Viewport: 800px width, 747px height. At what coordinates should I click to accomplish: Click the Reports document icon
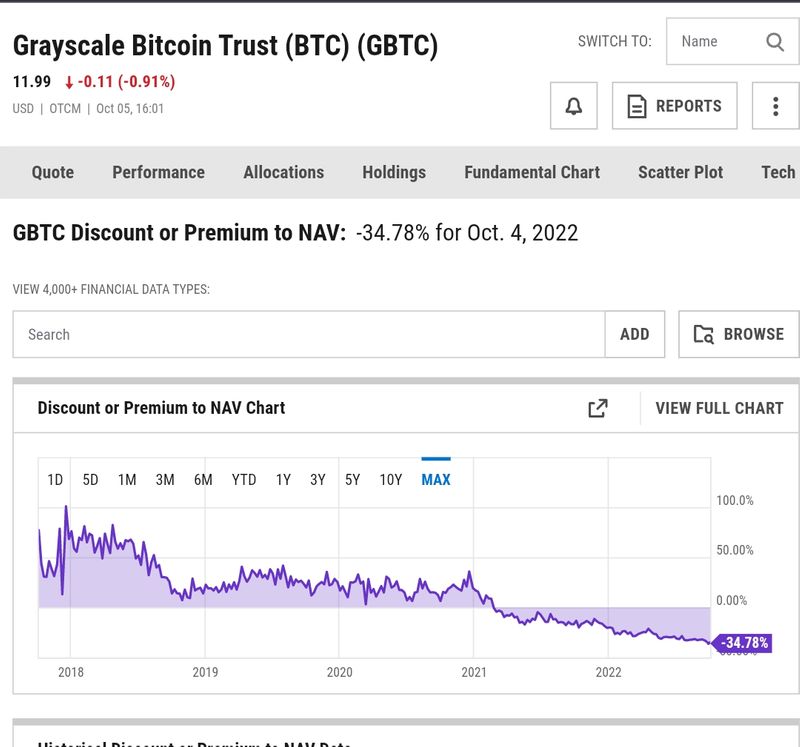[639, 105]
